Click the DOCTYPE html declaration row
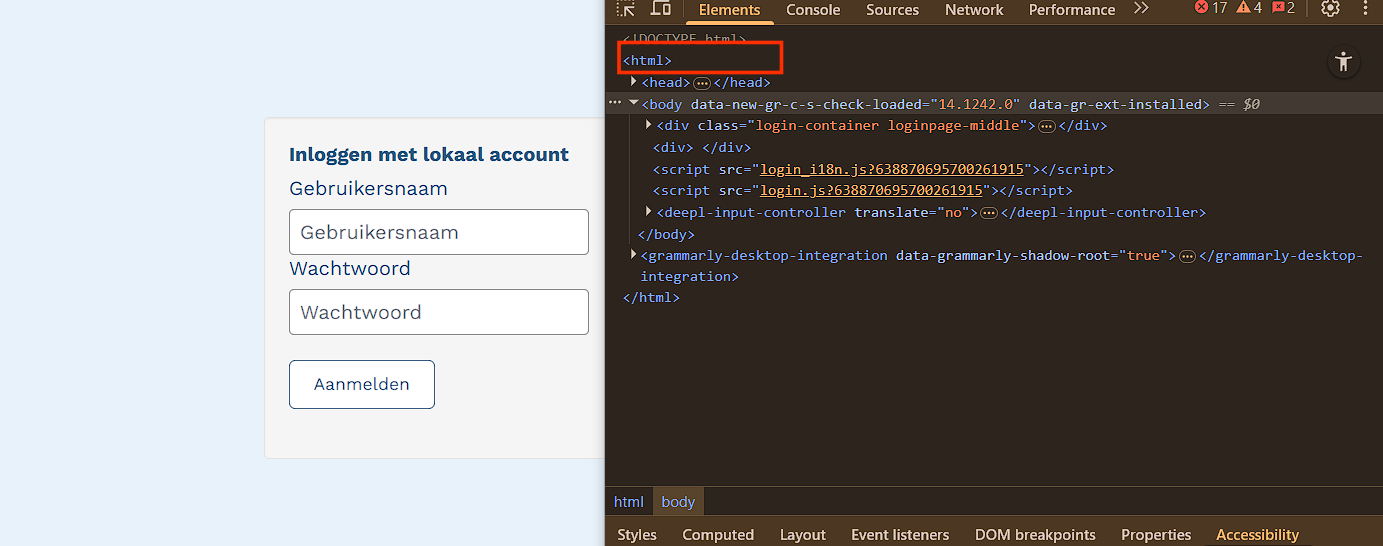1383x546 pixels. (x=685, y=39)
